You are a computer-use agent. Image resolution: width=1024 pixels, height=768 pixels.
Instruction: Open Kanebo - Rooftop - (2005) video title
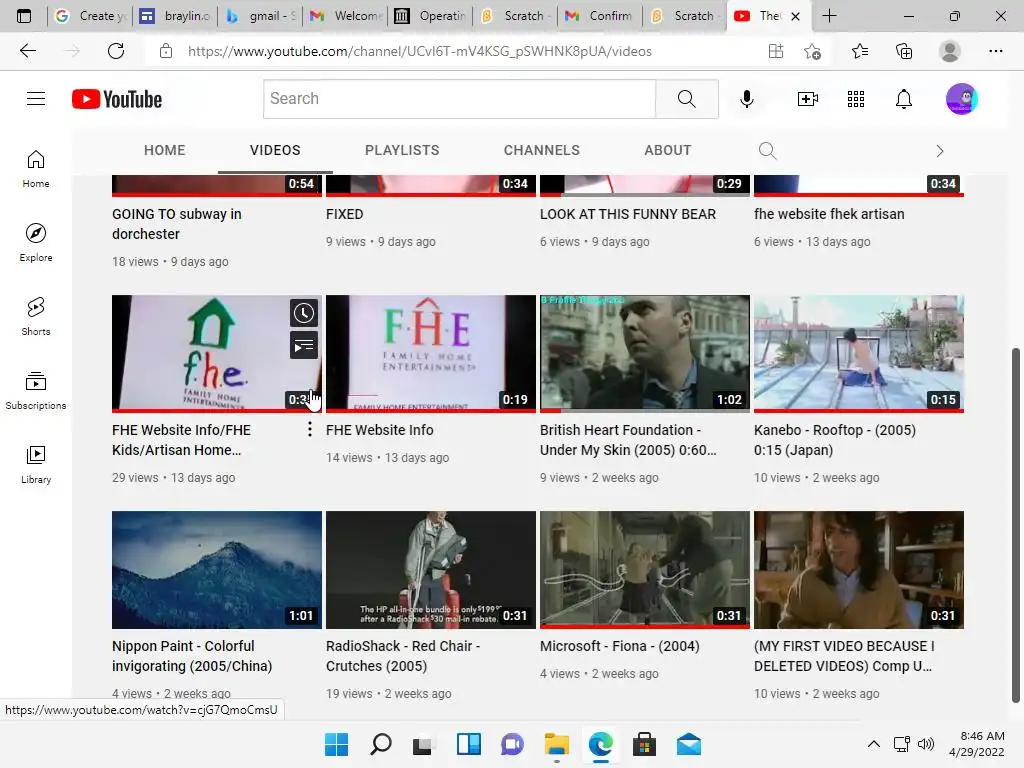click(x=835, y=440)
